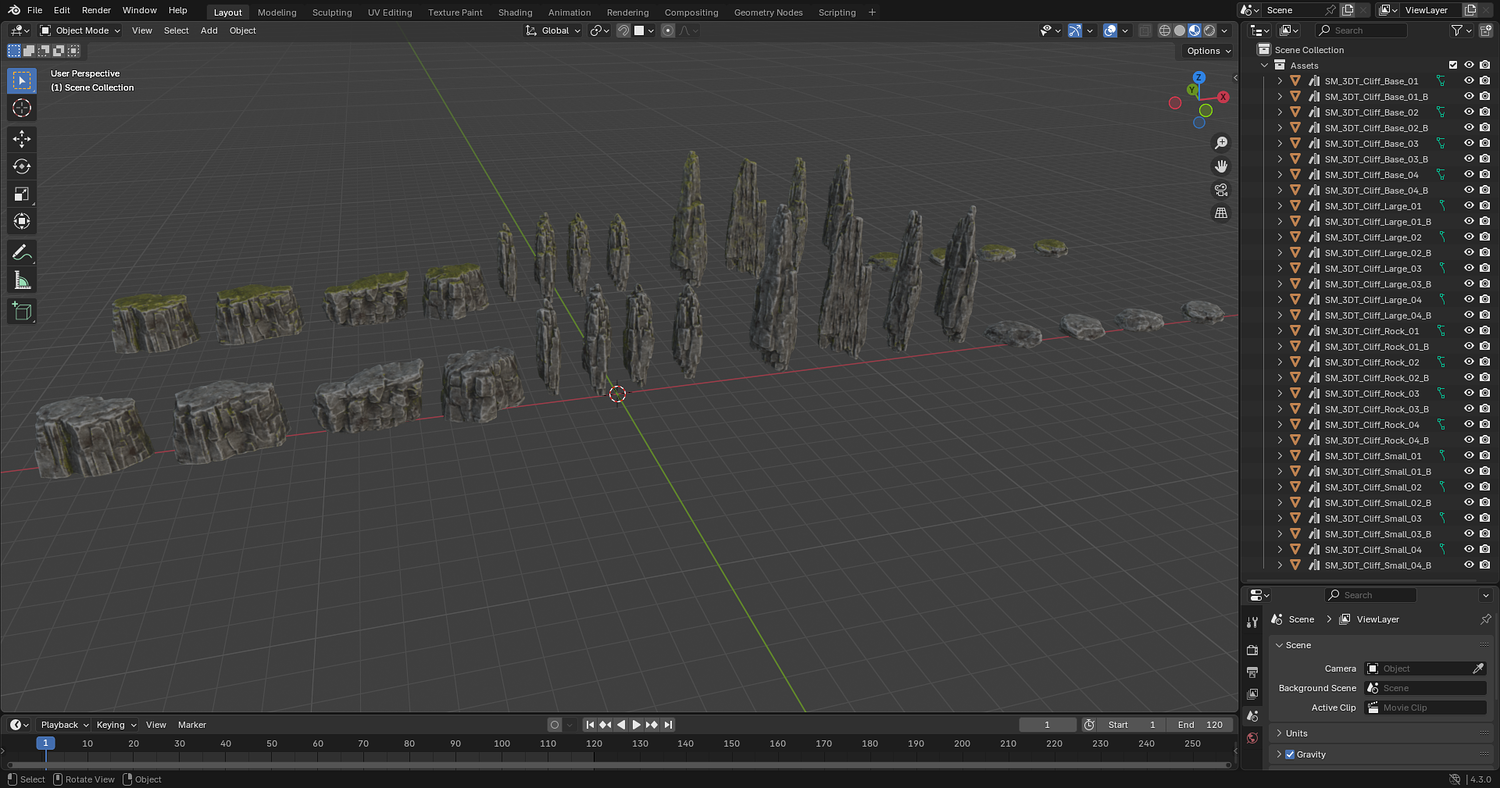Toggle Assets collection exclude checkbox
1500x788 pixels.
click(1453, 65)
